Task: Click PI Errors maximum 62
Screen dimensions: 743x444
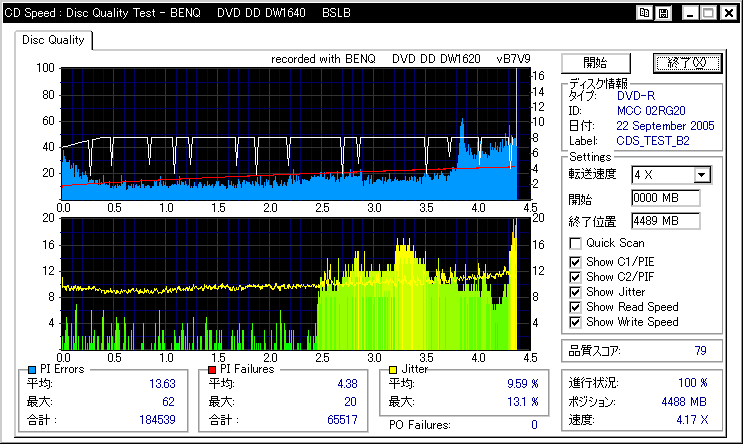Action: [168, 402]
